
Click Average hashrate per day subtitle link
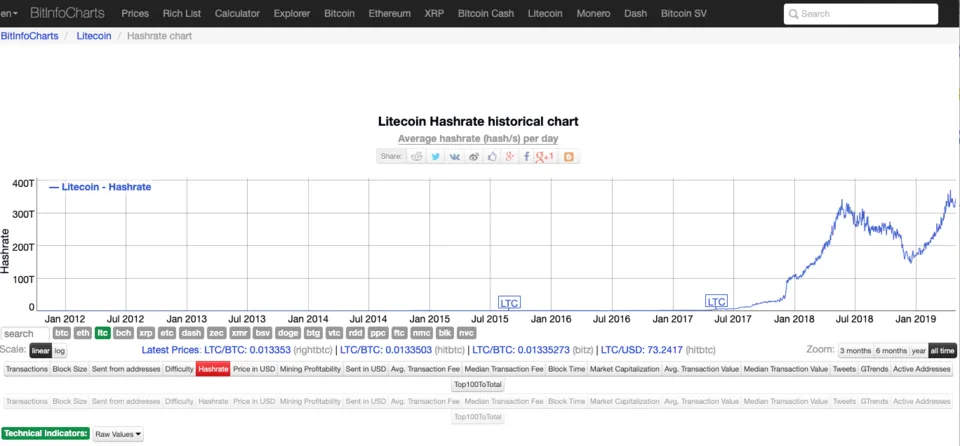click(x=478, y=139)
